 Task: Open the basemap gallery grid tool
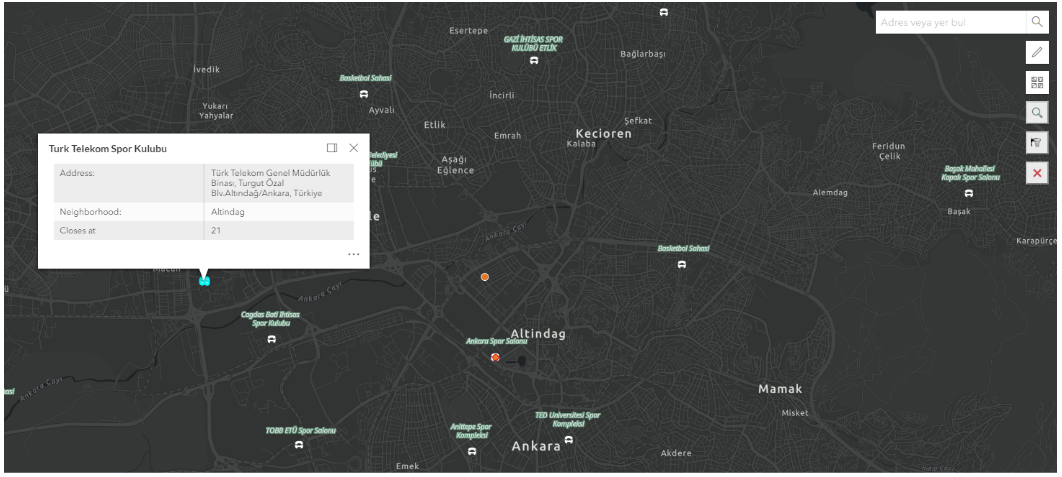coord(1037,83)
